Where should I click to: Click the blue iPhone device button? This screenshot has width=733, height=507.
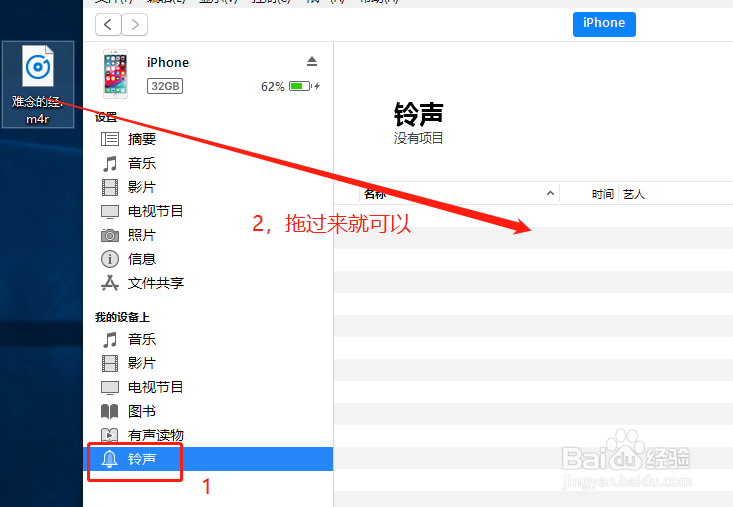[604, 24]
